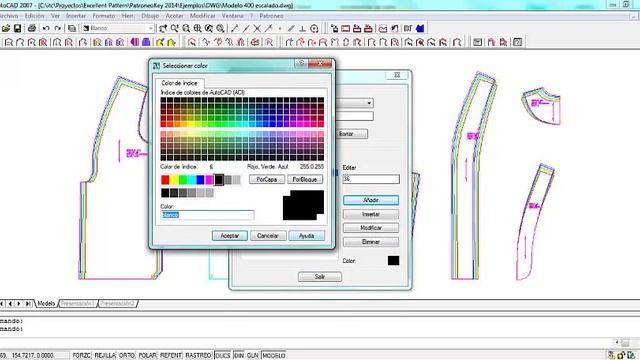Select the blue standard color swatch
The width and height of the screenshot is (640, 360).
(x=200, y=180)
